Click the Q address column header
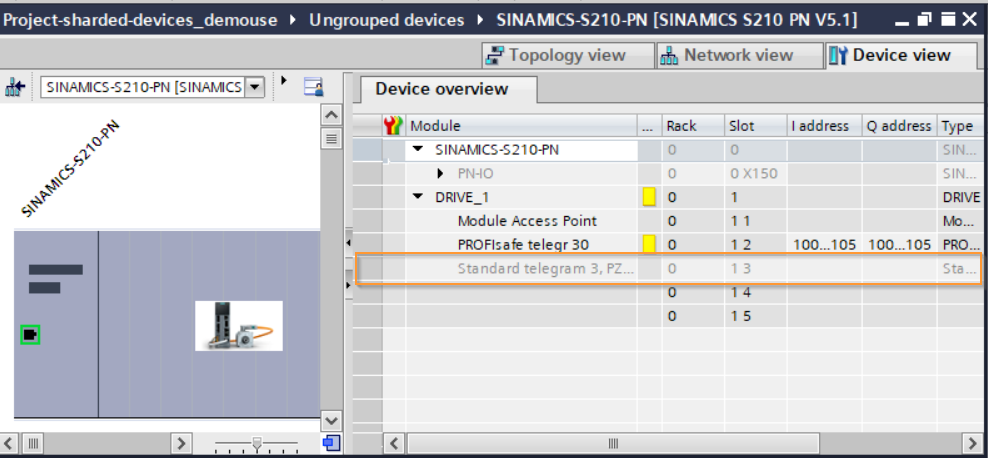 (x=900, y=126)
